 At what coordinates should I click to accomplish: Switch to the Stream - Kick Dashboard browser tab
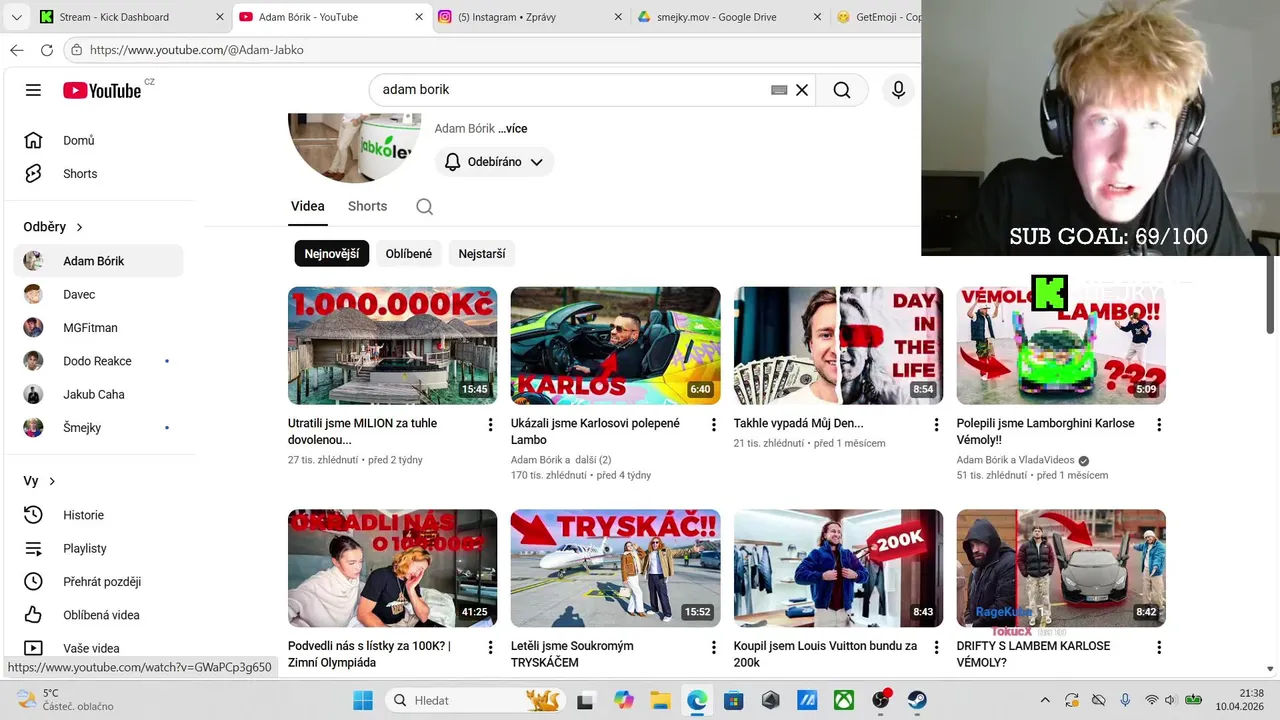tap(132, 17)
